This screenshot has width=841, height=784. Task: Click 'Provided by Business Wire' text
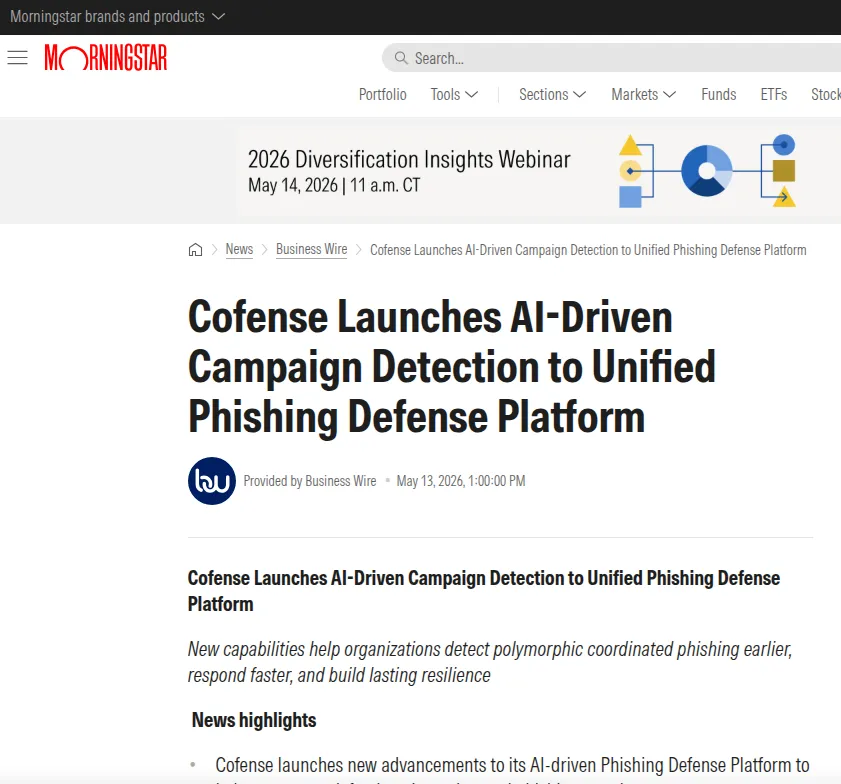point(310,481)
